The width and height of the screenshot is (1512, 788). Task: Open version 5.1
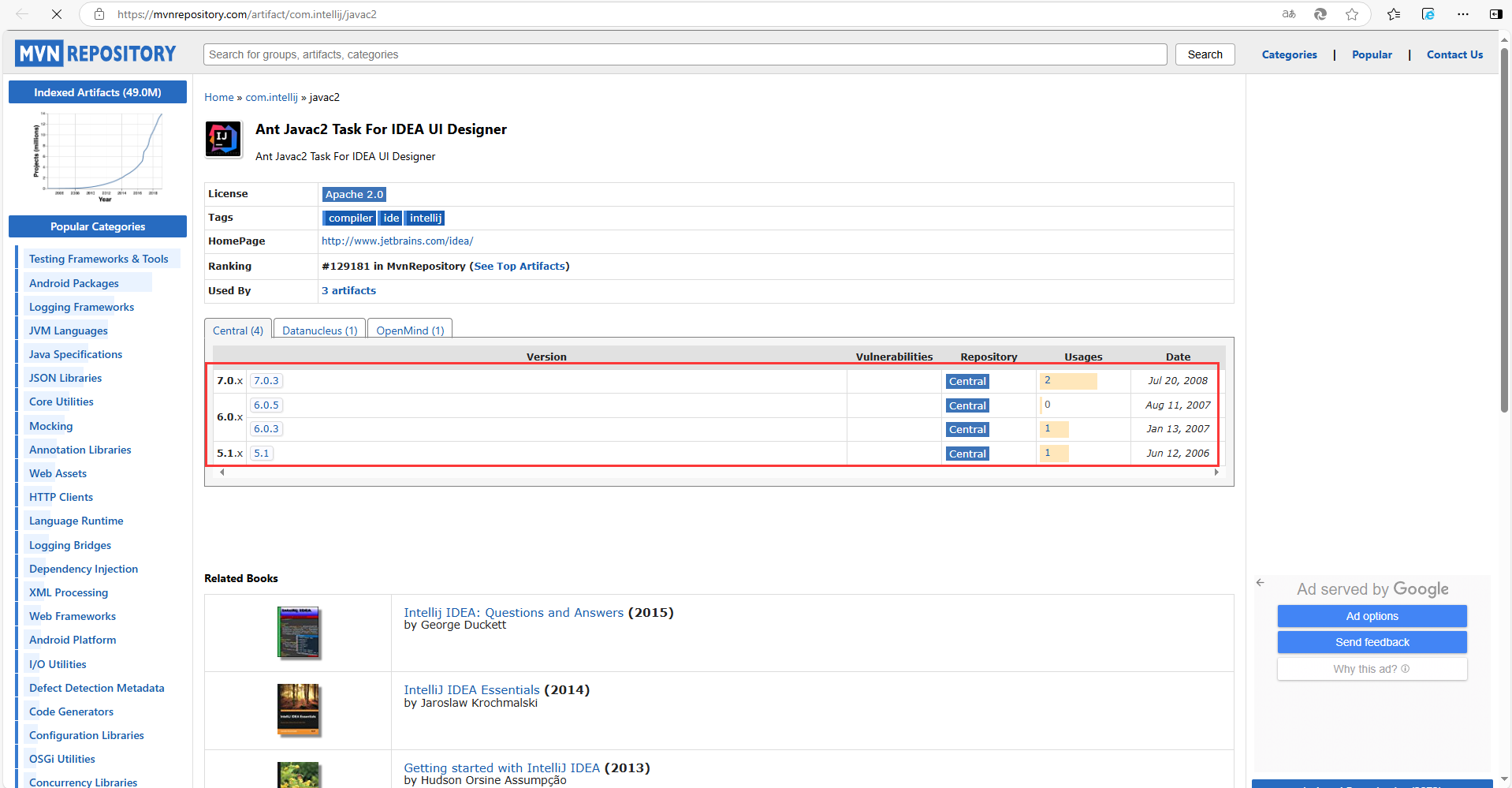pyautogui.click(x=261, y=453)
